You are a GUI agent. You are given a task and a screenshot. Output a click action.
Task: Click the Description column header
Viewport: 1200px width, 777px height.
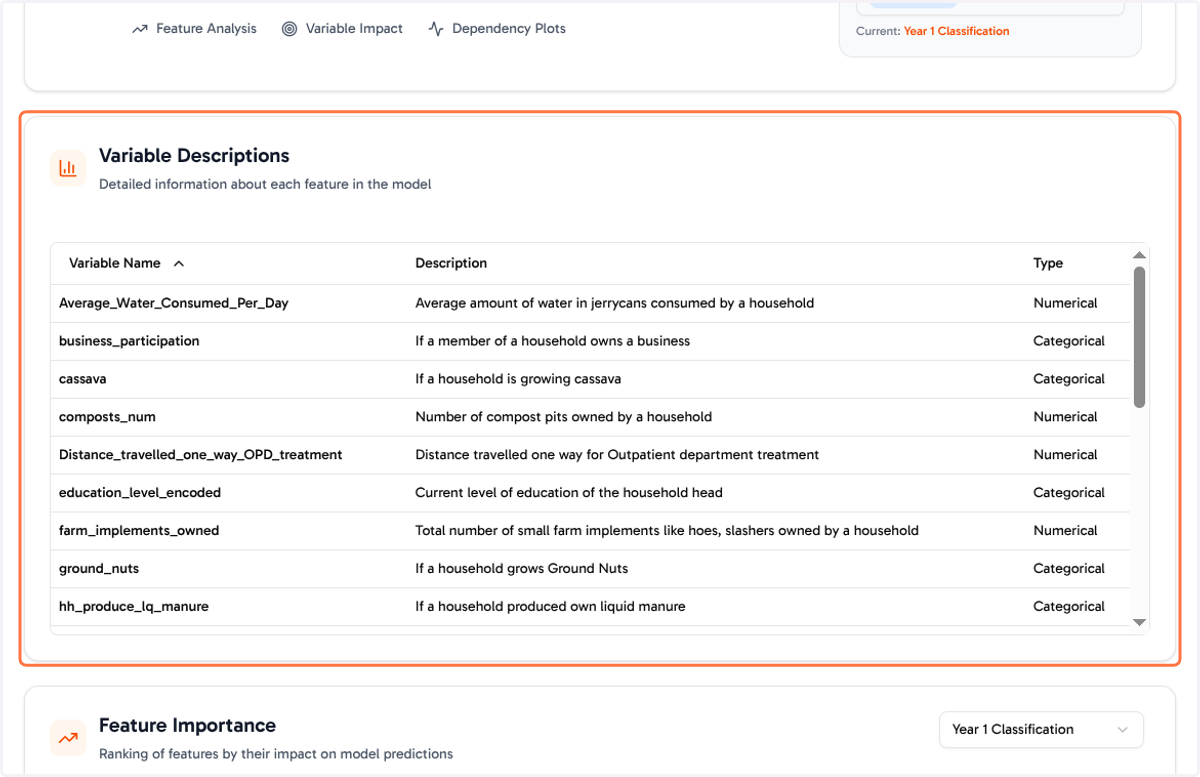tap(451, 263)
